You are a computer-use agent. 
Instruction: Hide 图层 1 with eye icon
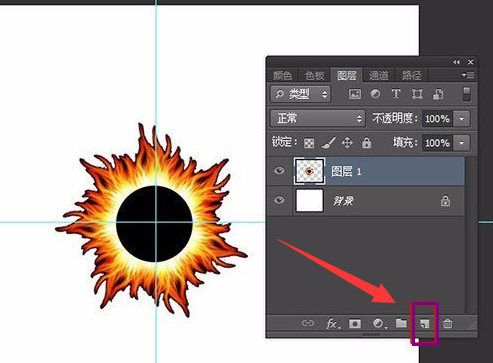279,171
